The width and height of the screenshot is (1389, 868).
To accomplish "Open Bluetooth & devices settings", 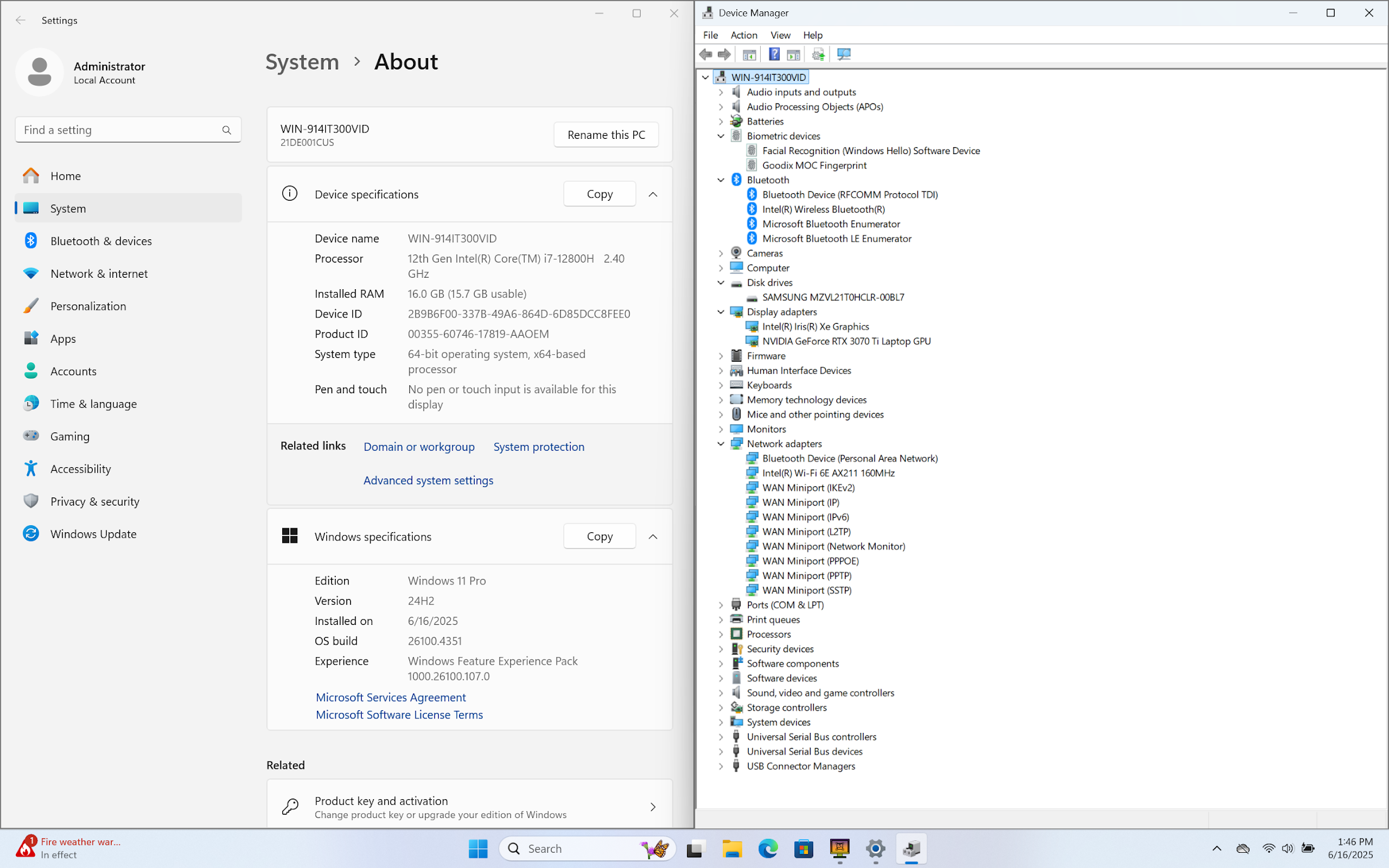I will [x=128, y=241].
